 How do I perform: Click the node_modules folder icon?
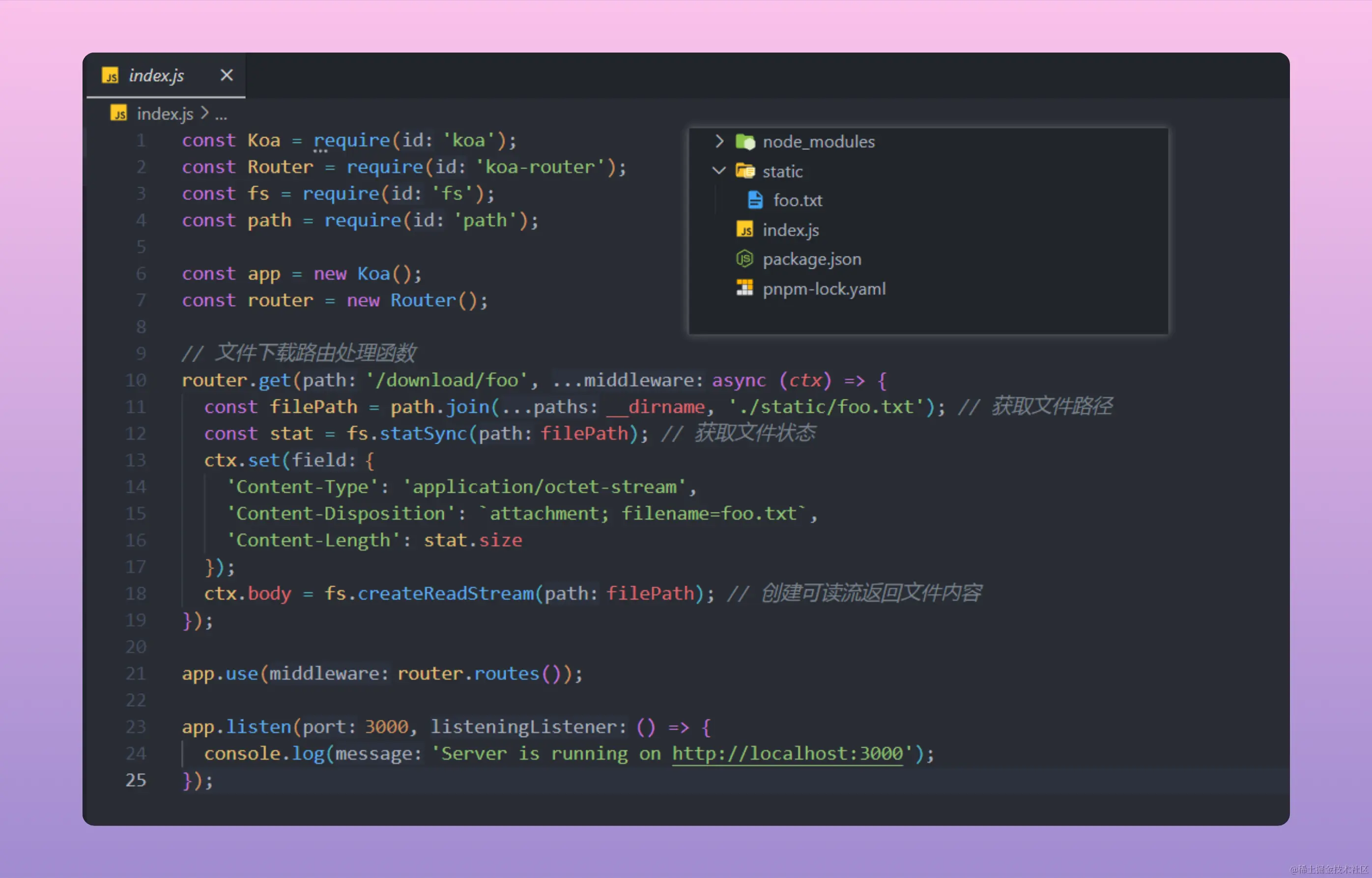coord(745,142)
